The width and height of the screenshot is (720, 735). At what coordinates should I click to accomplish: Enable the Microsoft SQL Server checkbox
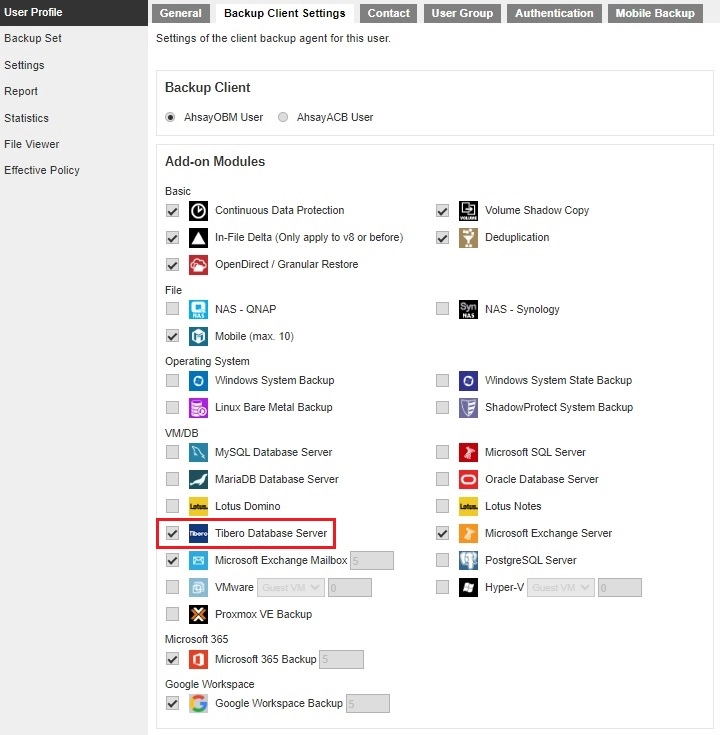coord(442,453)
